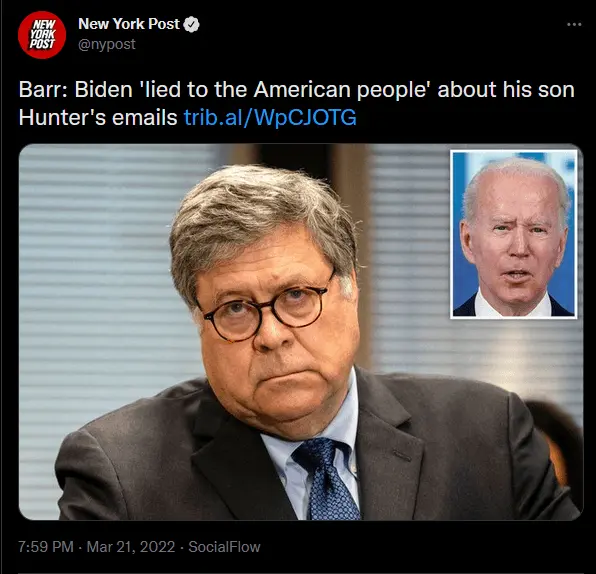Open the trib.al/WpCJOTG link
This screenshot has height=574, width=596.
[x=270, y=117]
